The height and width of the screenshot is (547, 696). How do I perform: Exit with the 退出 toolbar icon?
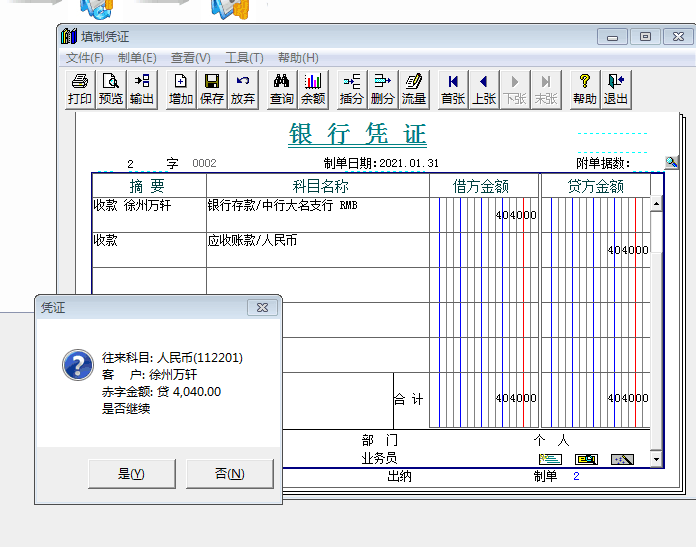point(616,89)
